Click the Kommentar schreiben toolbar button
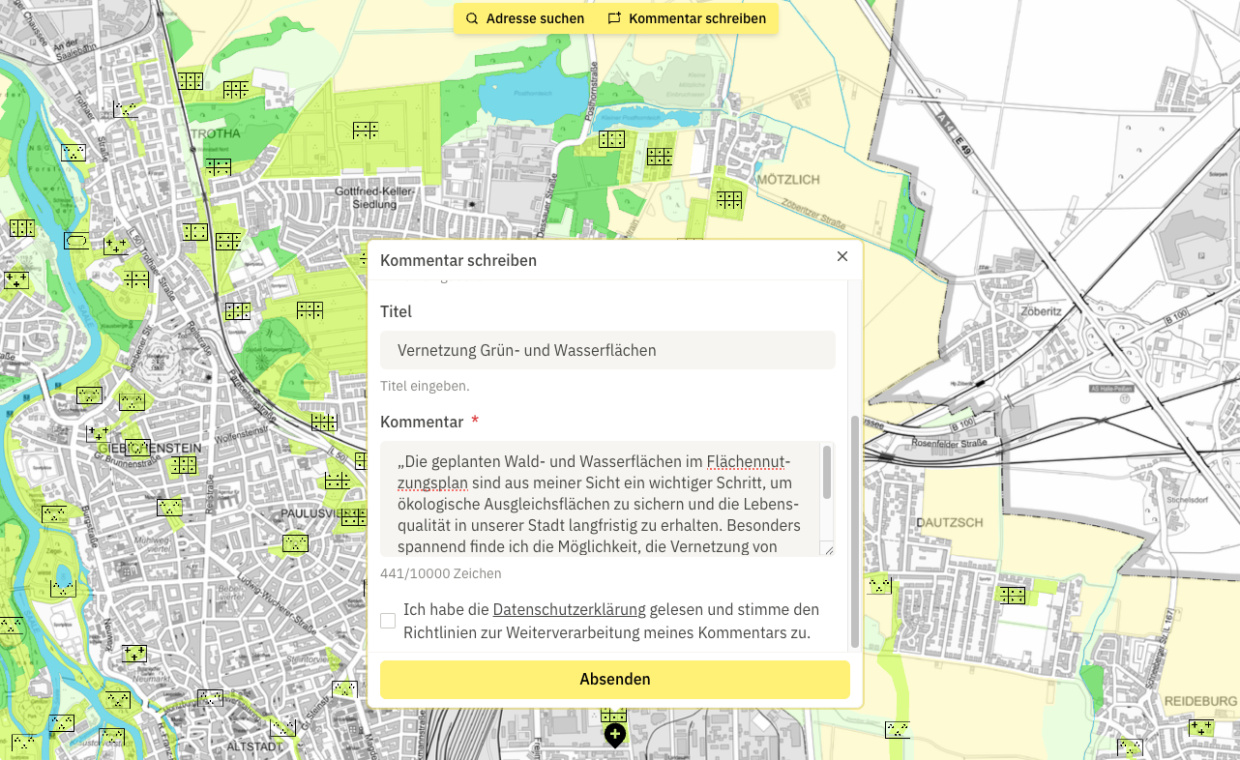 tap(687, 19)
